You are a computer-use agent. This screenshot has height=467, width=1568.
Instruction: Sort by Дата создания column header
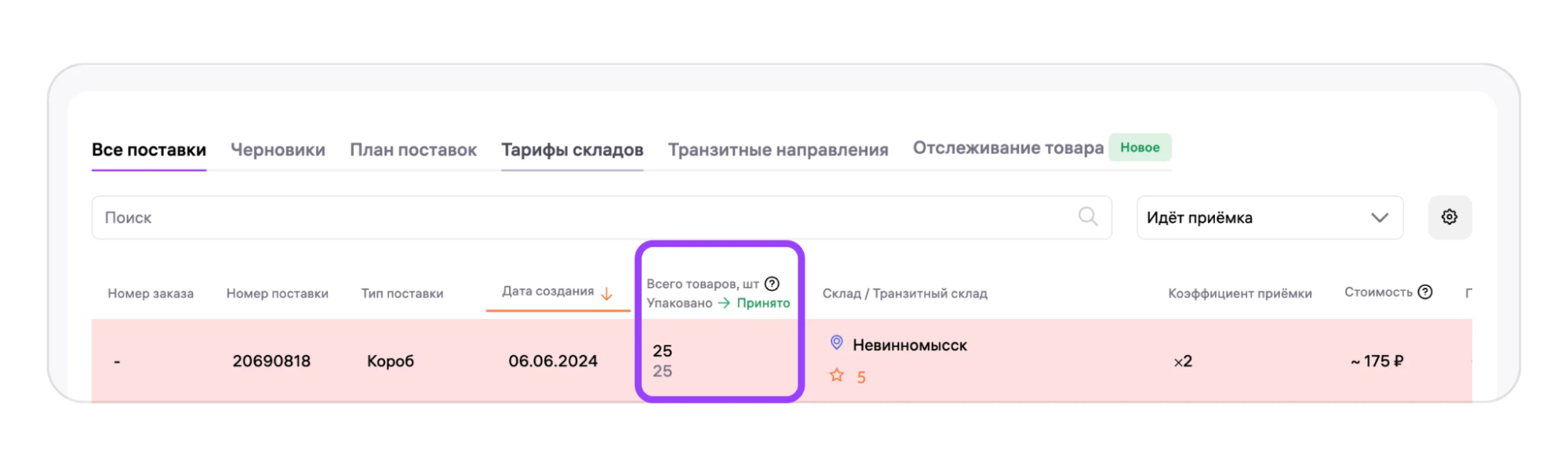coord(548,291)
